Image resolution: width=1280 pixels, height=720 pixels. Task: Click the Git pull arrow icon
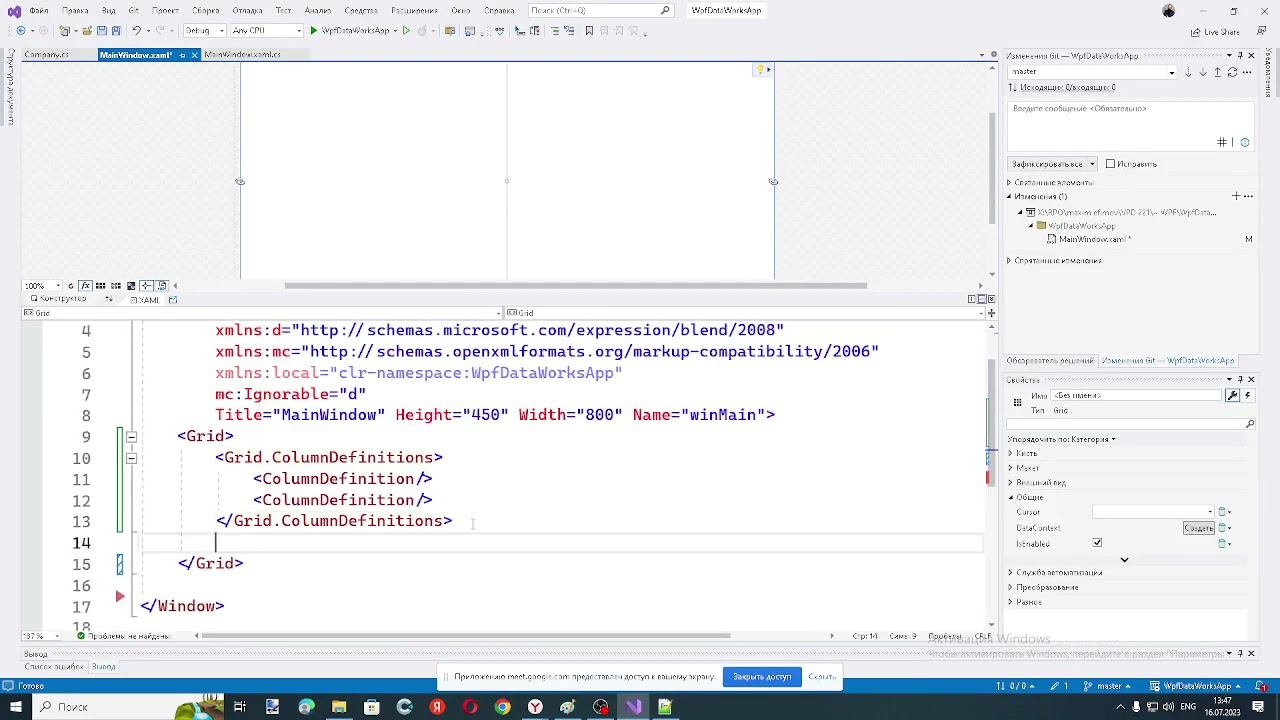point(1202,72)
